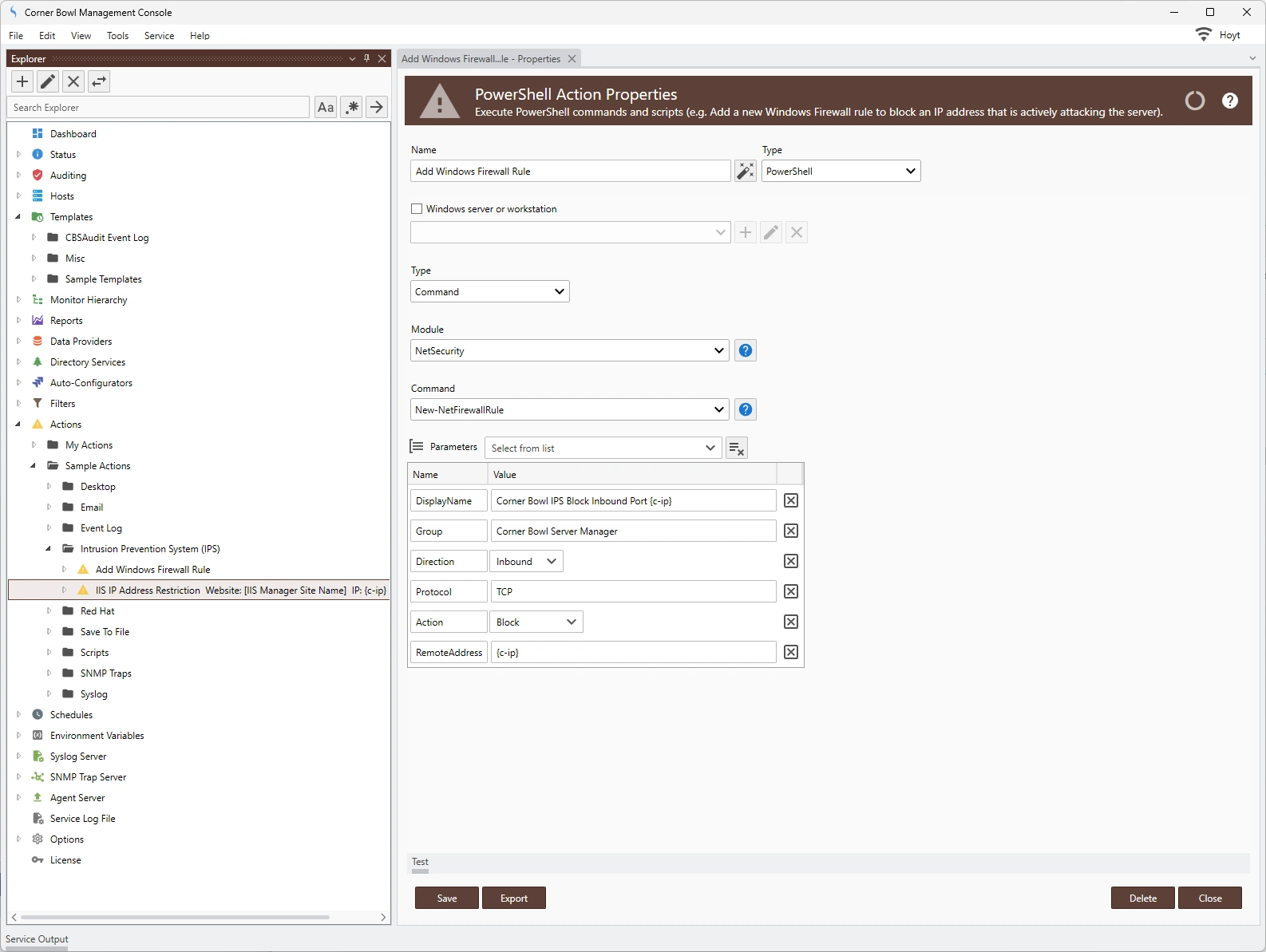Open the Tools menu
This screenshot has height=952, width=1266.
click(x=117, y=36)
